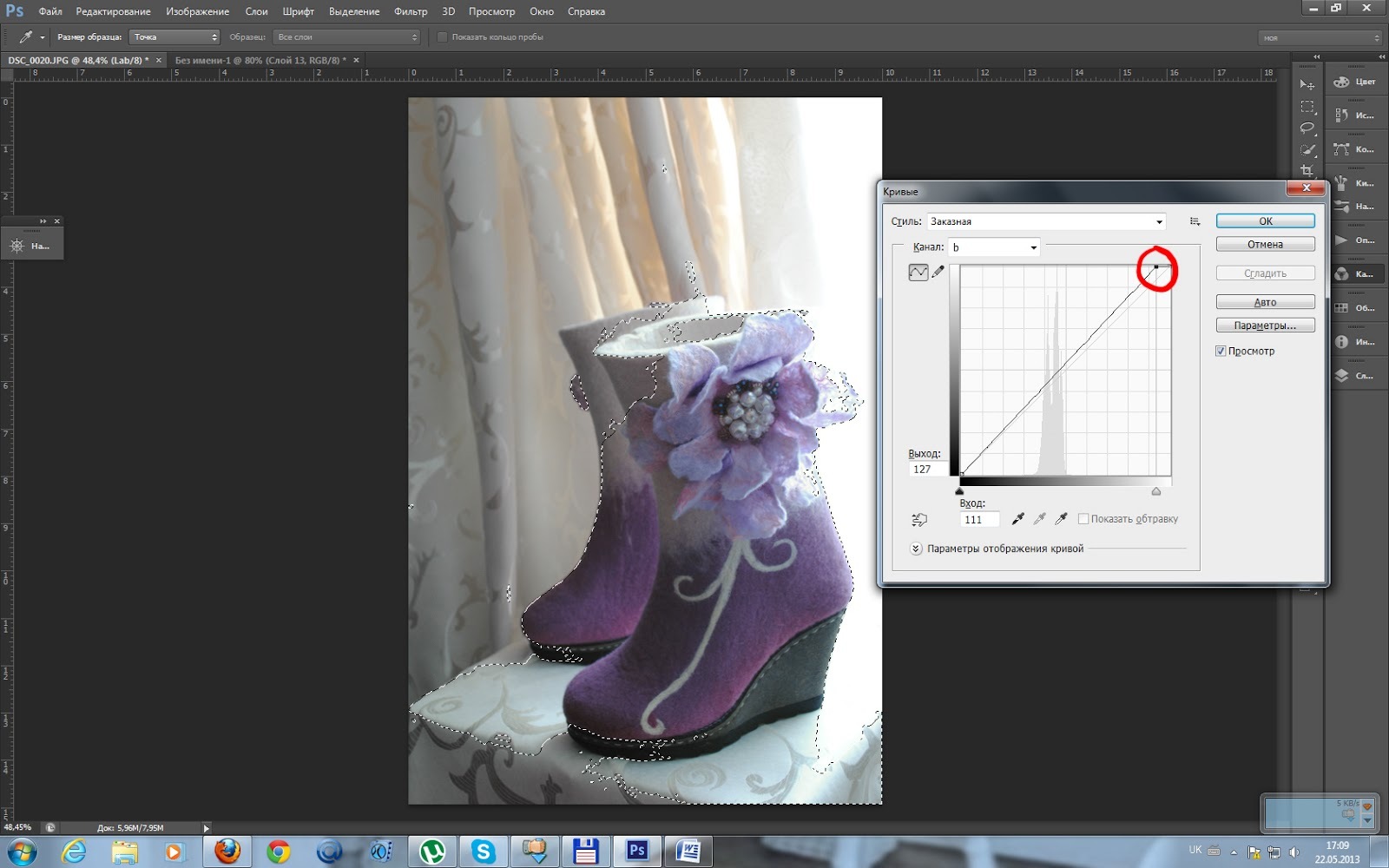
Task: Select the Rectangular Marquee tool
Action: (x=1307, y=106)
